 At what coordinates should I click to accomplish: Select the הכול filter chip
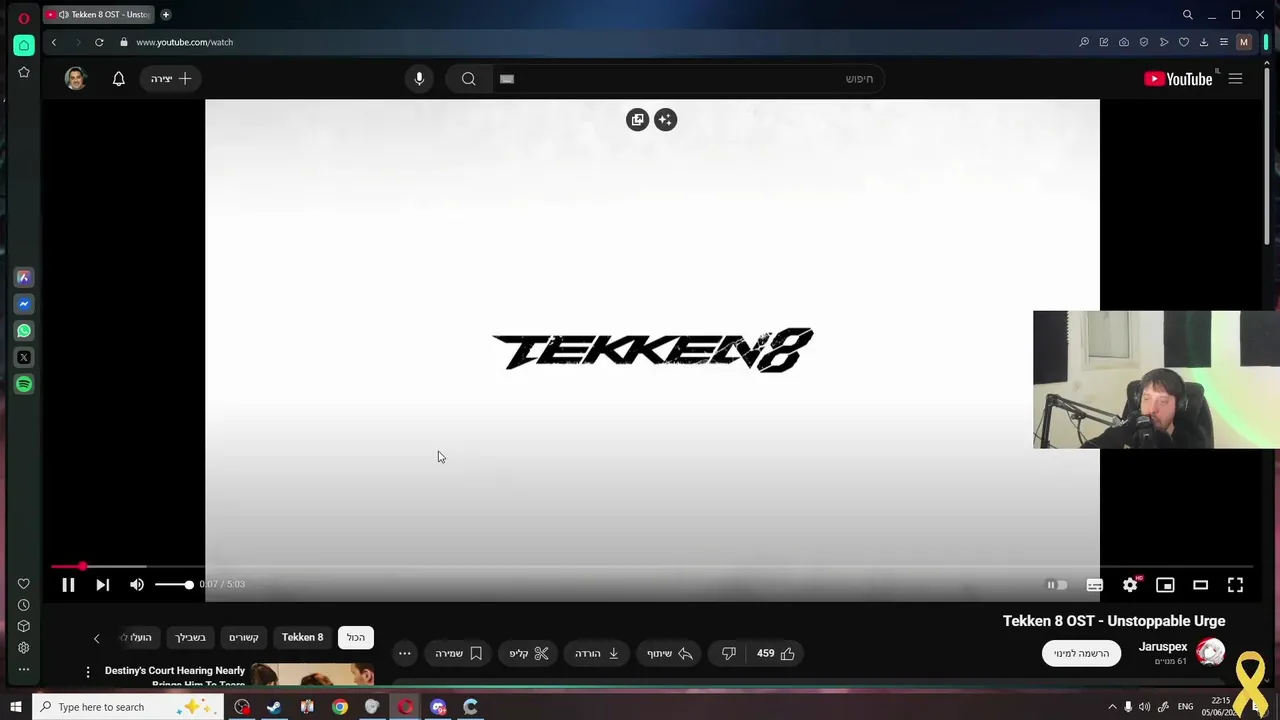(x=356, y=637)
